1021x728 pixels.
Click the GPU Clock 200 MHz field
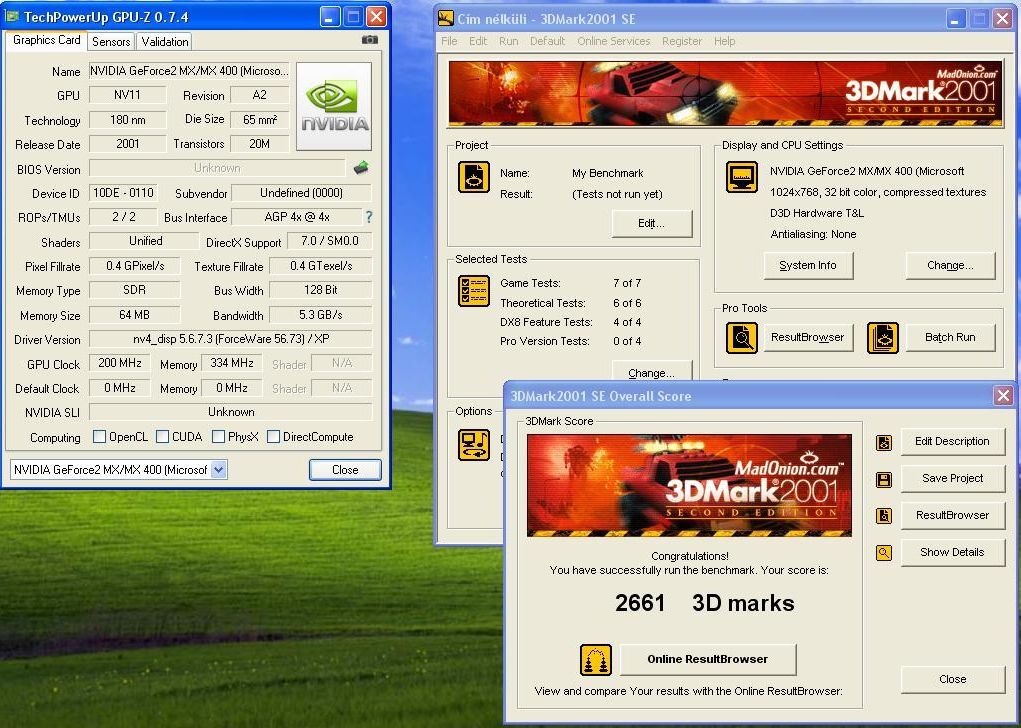(x=120, y=363)
